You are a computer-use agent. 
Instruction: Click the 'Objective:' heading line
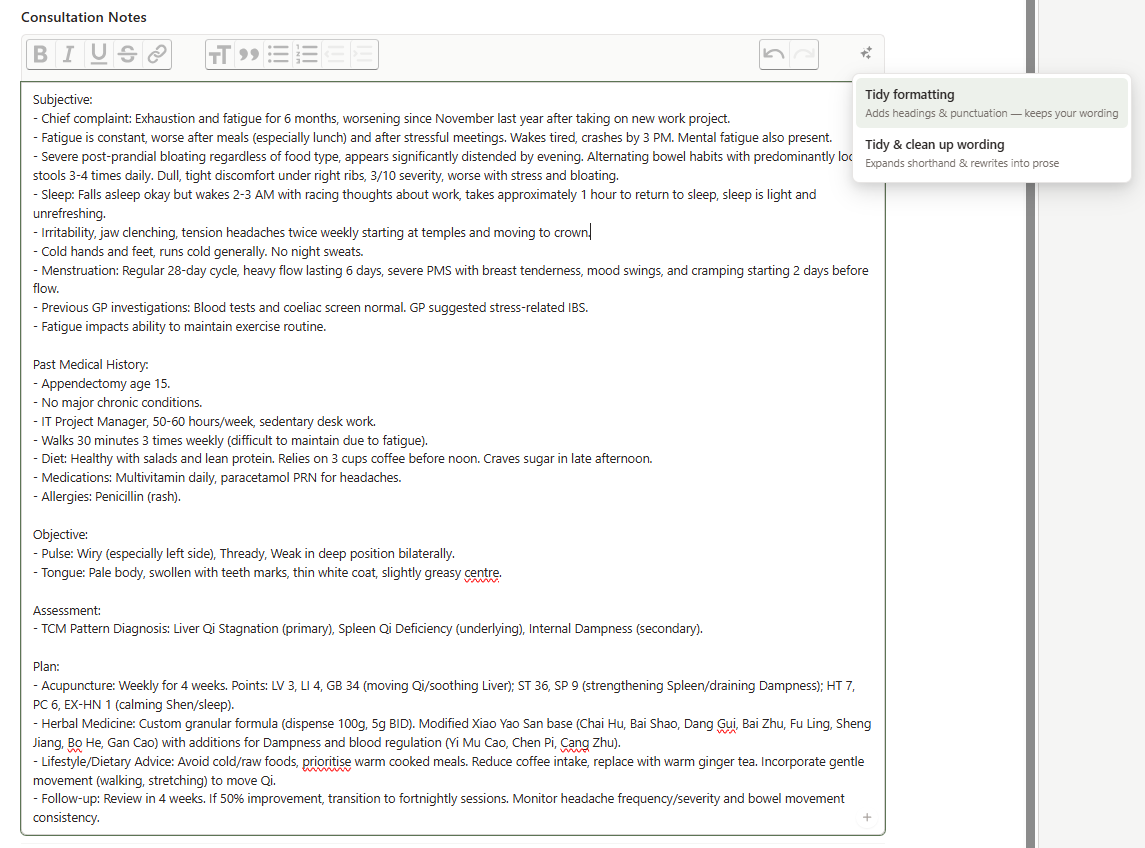(x=60, y=535)
